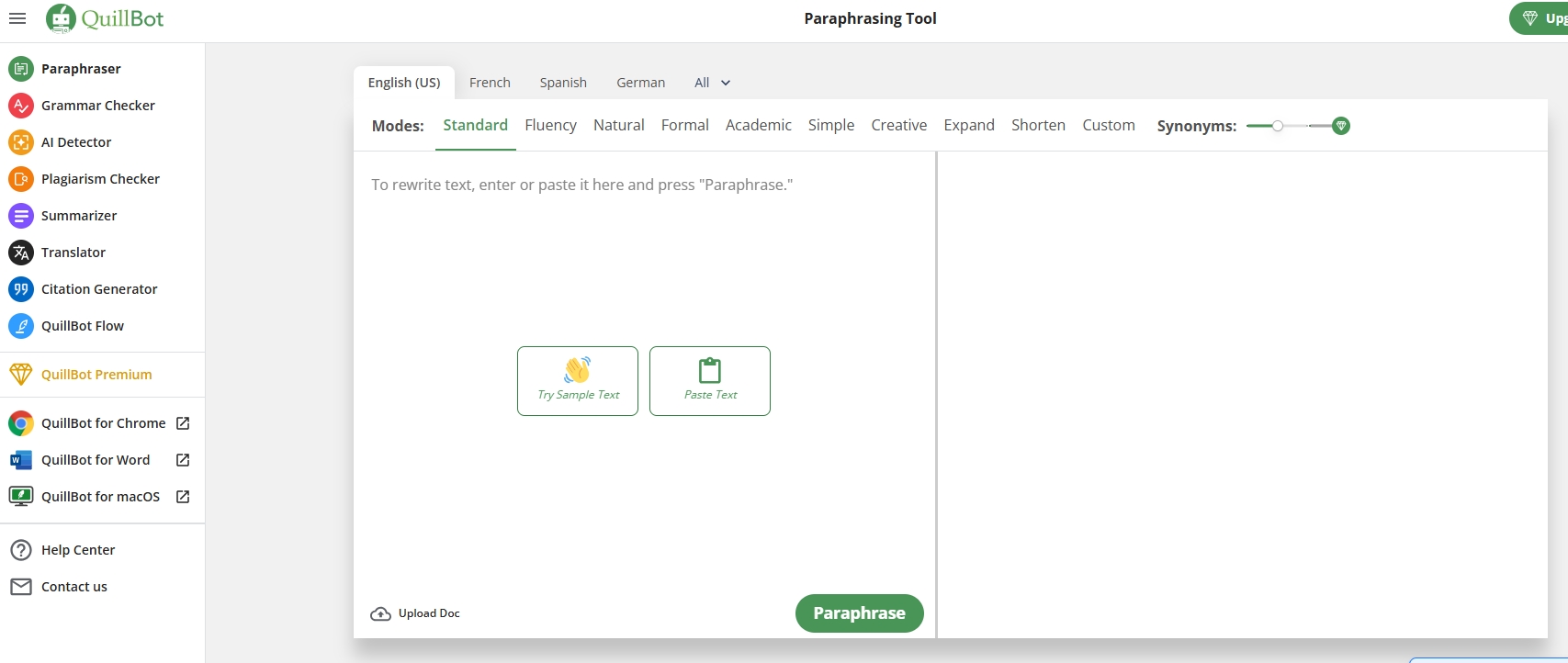
Task: Click the Paraphraser label in sidebar
Action: point(81,69)
